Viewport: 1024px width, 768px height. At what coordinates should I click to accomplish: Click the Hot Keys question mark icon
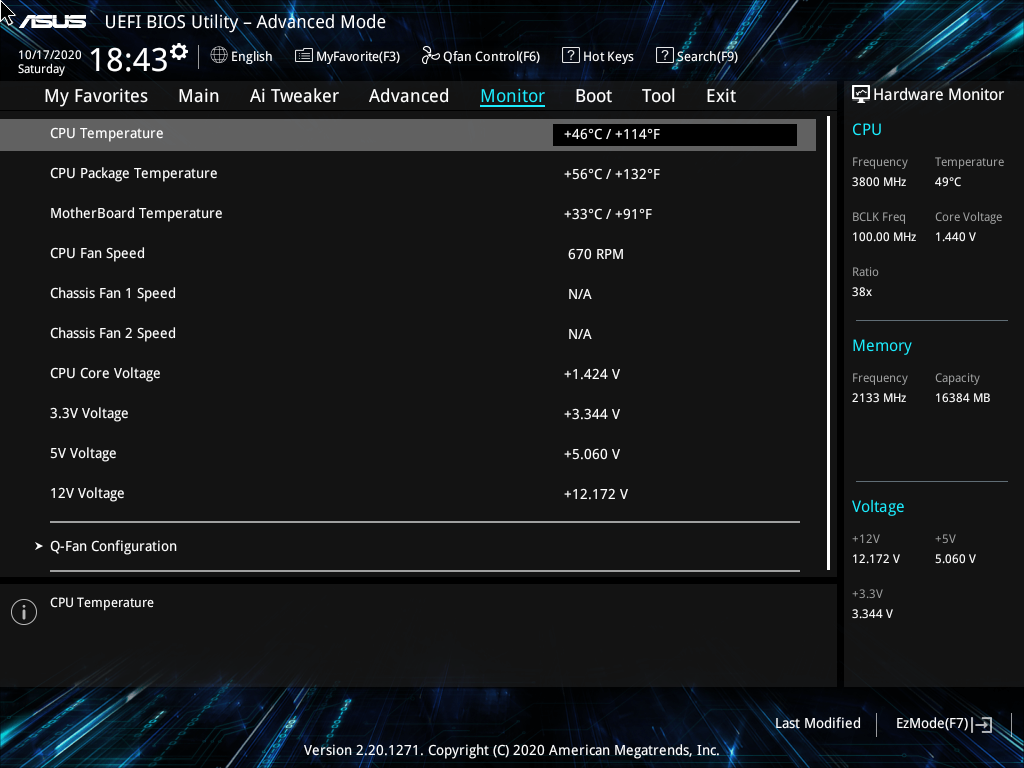point(570,56)
